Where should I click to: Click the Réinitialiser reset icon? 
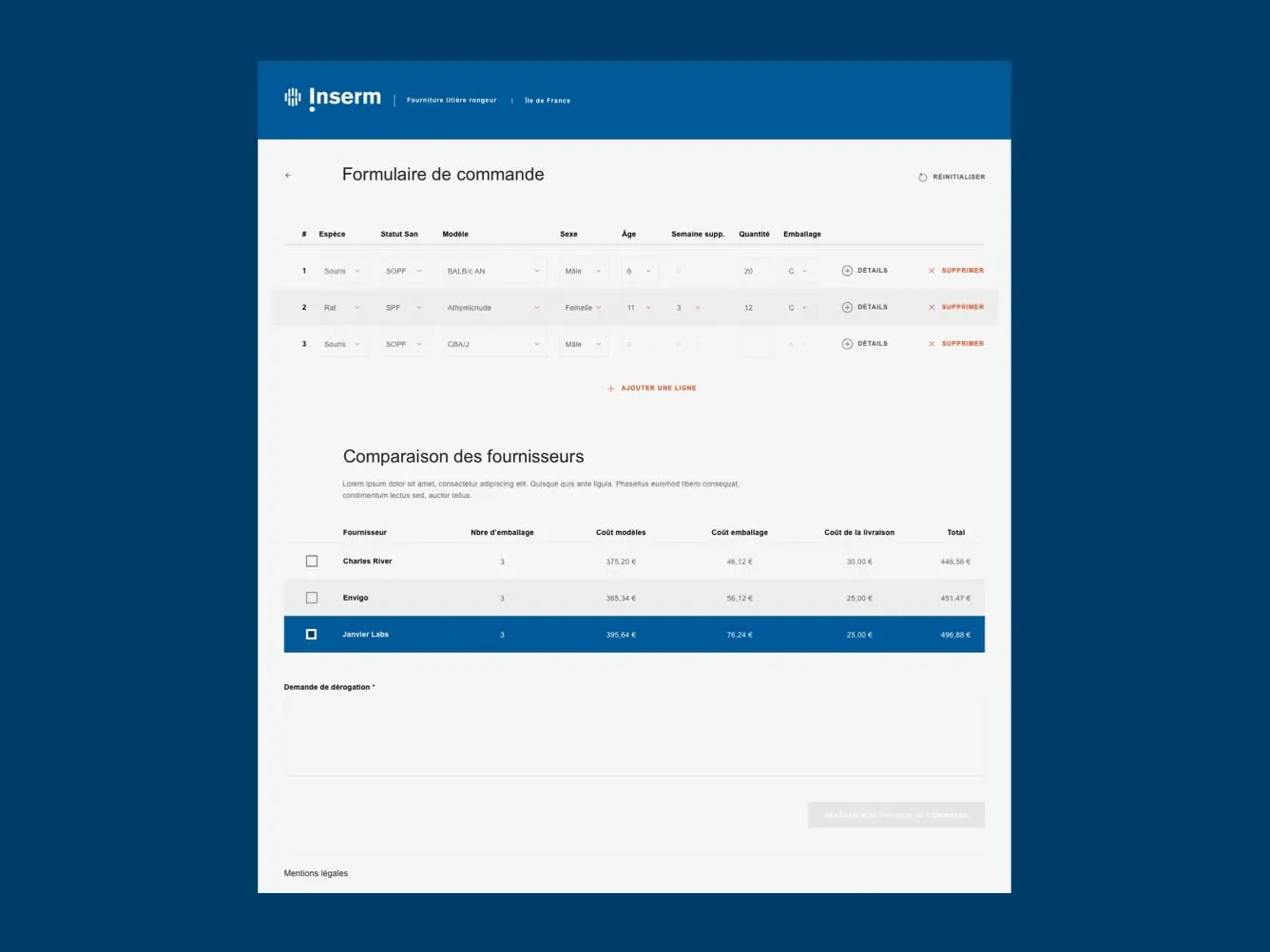922,178
